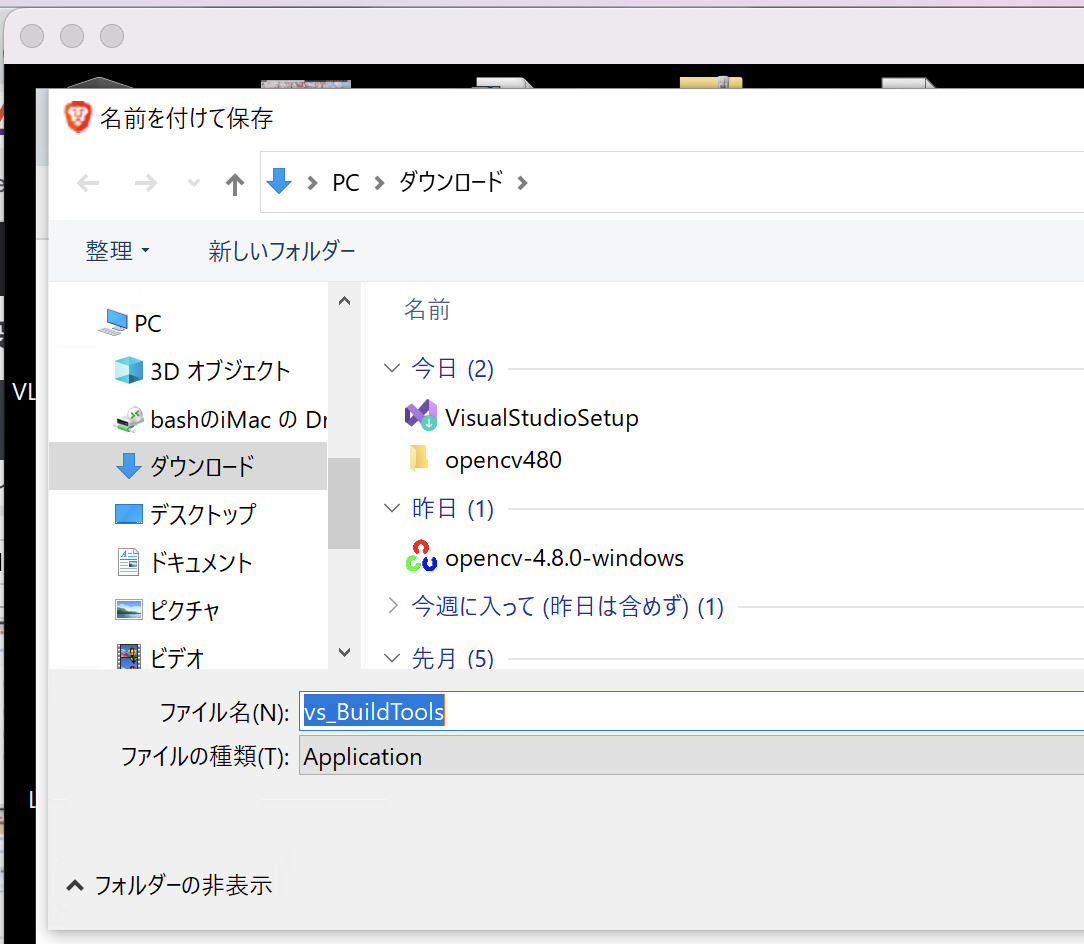This screenshot has width=1084, height=944.
Task: Select the 先月 (5) group label
Action: pos(453,658)
